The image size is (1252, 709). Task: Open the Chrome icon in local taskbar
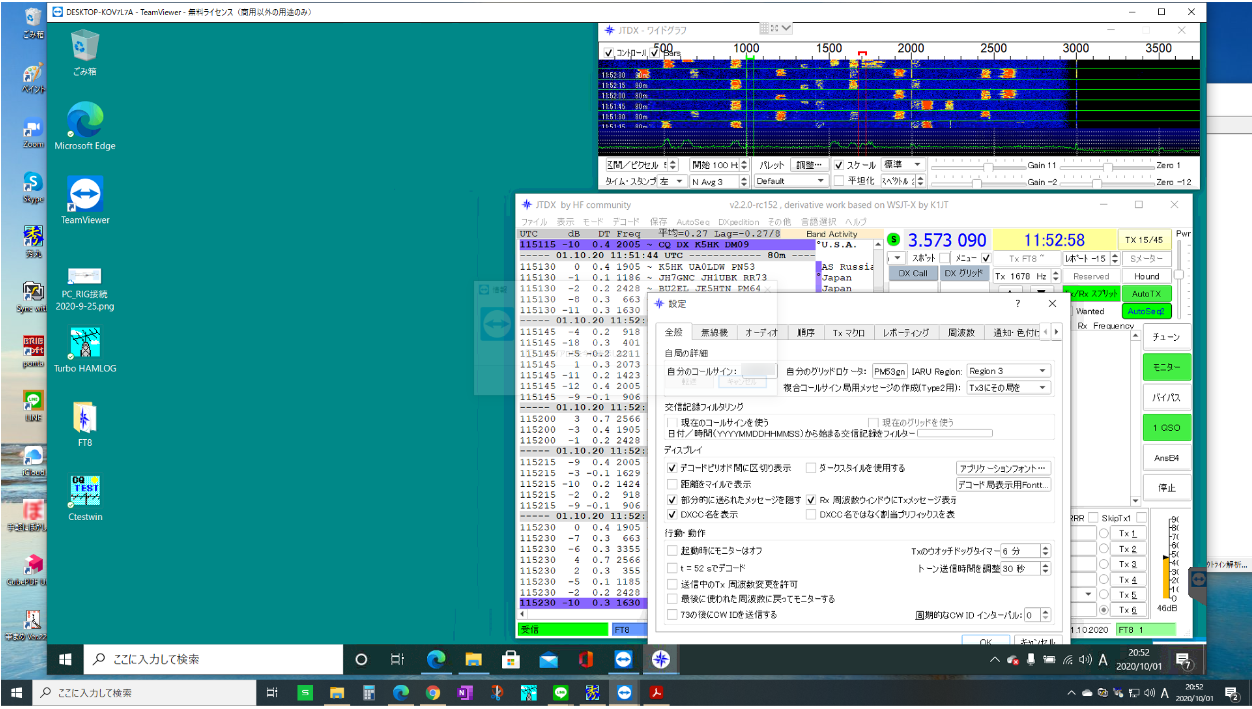[432, 692]
